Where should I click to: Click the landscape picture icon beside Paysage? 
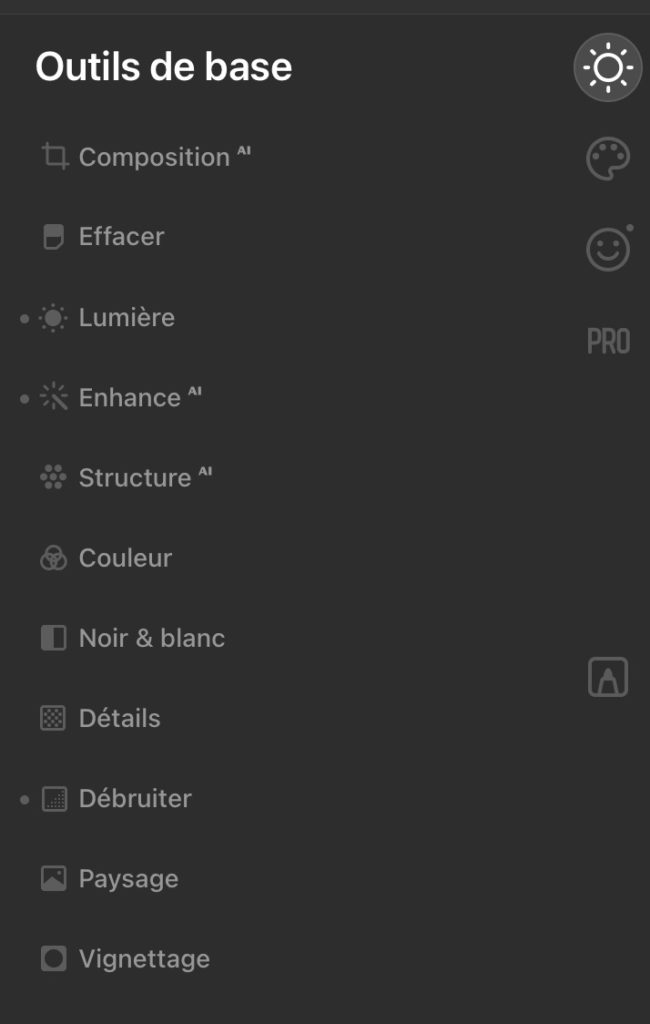coord(54,878)
